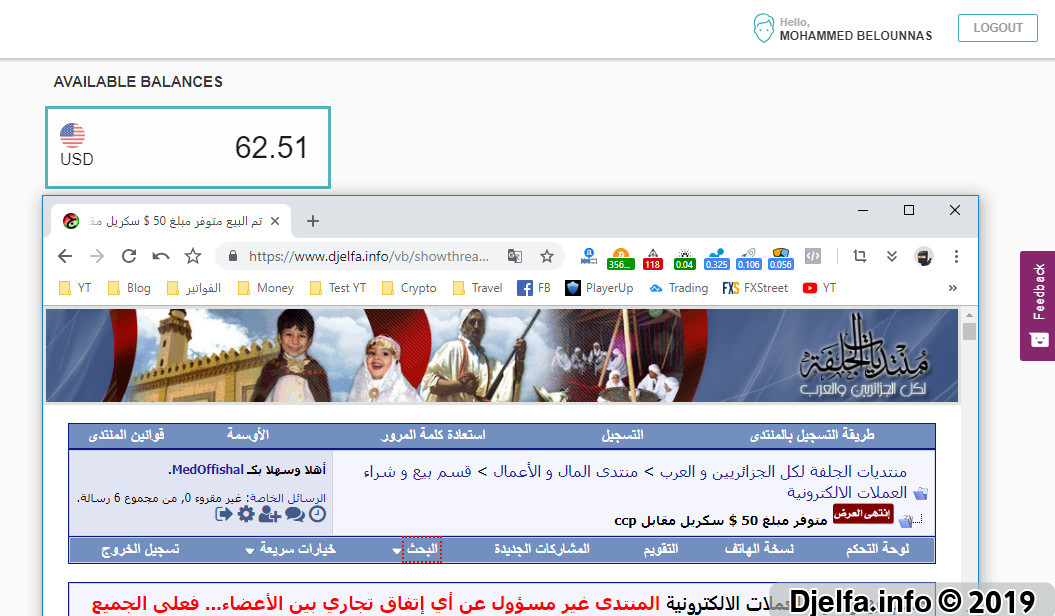Open the extension with 356 badge
Viewport: 1055px width, 616px height.
pos(620,258)
